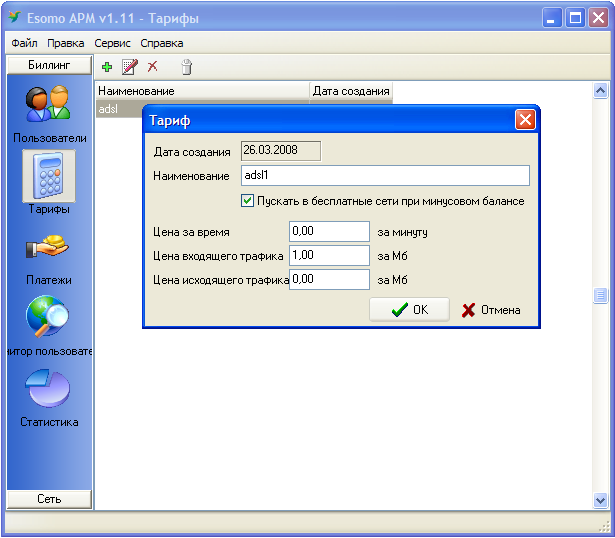Screen dimensions: 615x538
Task: Select the Тарифы calculator icon
Action: click(x=49, y=176)
